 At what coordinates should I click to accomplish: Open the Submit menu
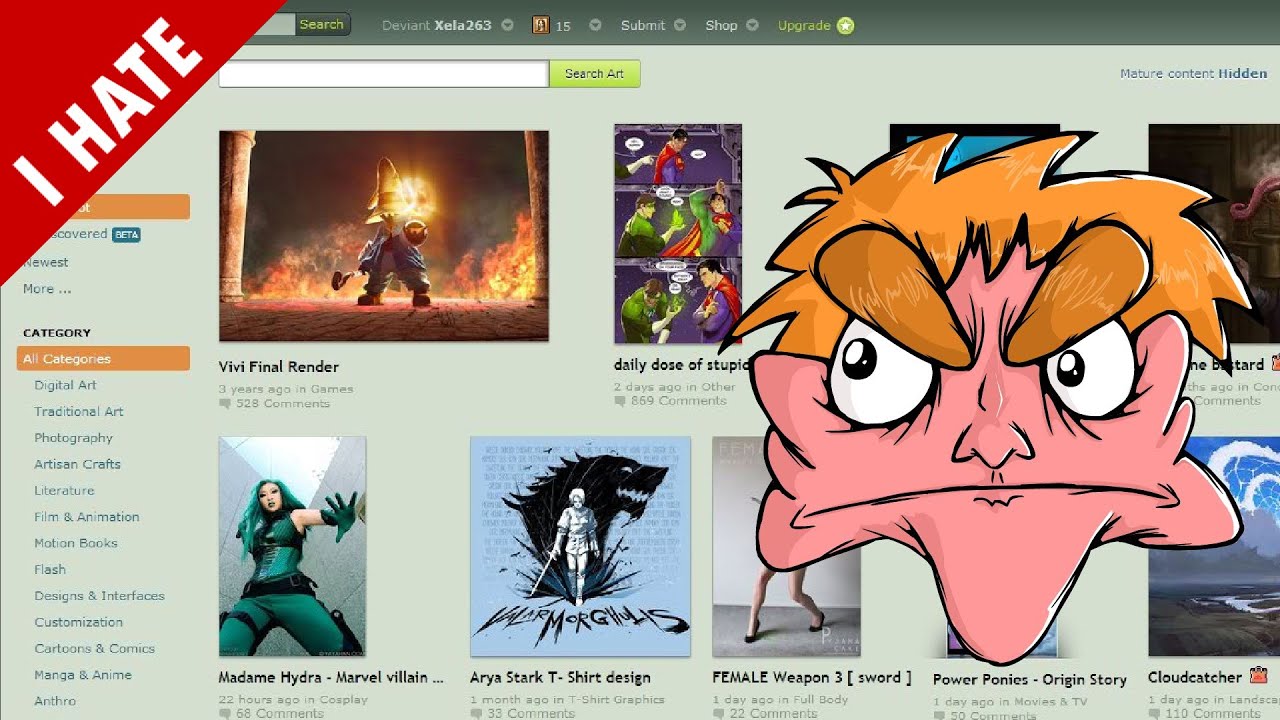(643, 25)
